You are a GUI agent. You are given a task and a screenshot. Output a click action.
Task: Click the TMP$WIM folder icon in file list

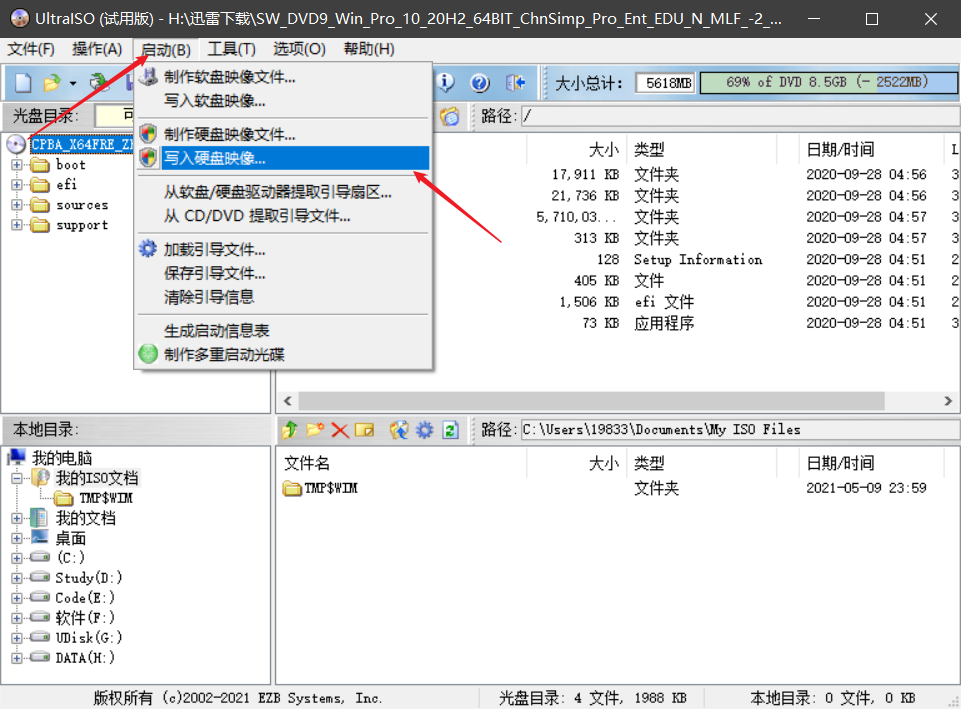[x=292, y=488]
